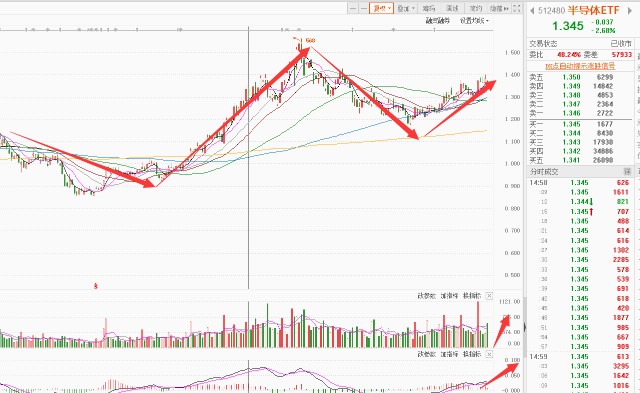640x393 pixels.
Task: Click the -2.68% change percentage
Action: pos(604,31)
